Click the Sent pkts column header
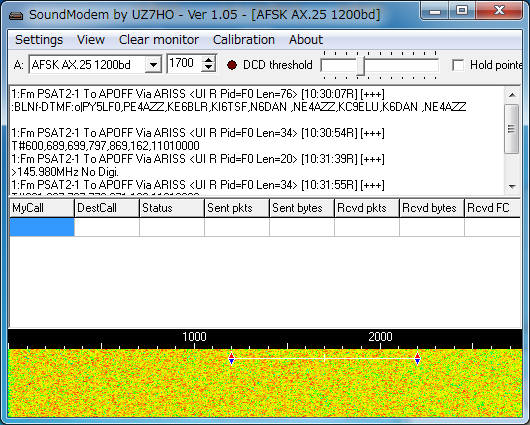Image resolution: width=530 pixels, height=425 pixels. click(237, 208)
